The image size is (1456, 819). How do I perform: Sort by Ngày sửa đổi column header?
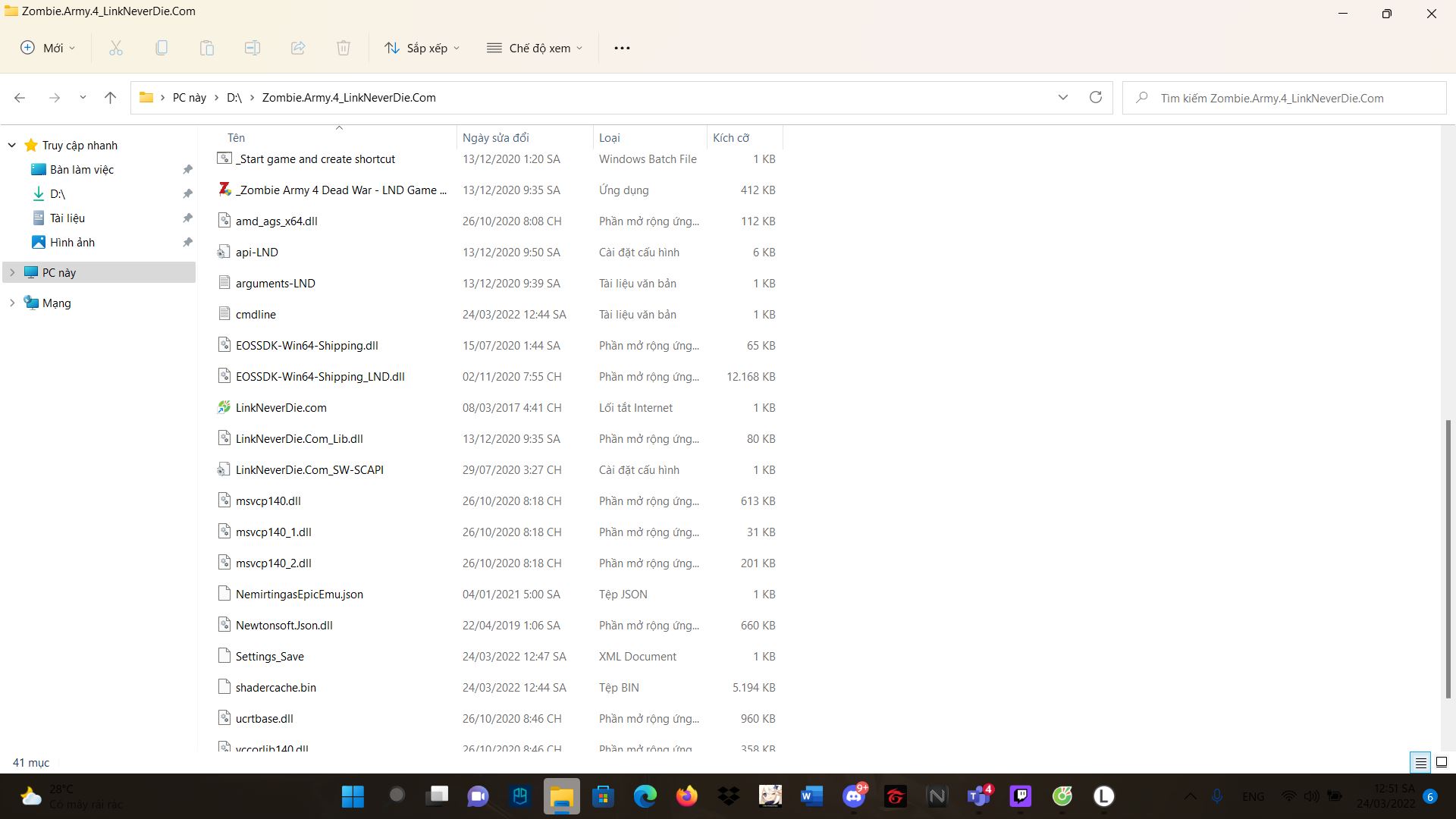(x=496, y=137)
